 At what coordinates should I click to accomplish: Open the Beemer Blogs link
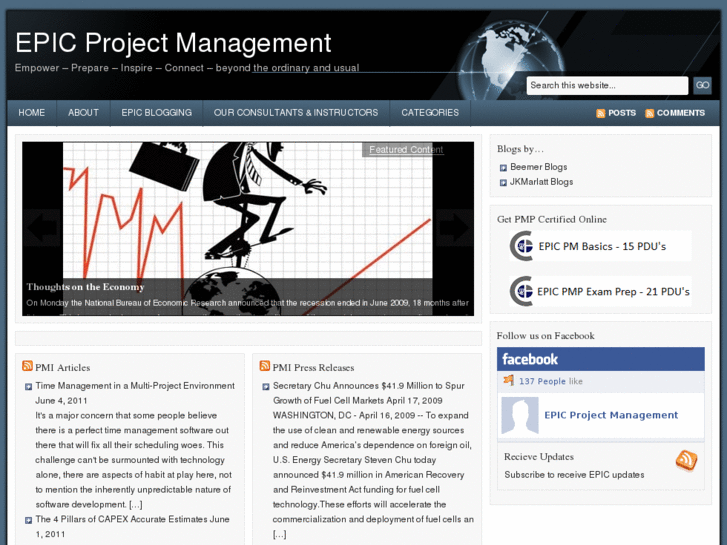tap(539, 167)
